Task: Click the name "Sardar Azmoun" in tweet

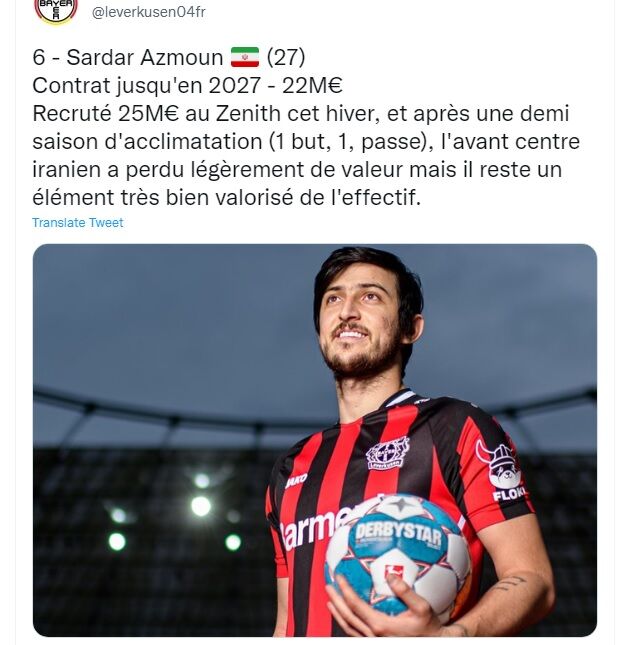Action: point(144,57)
